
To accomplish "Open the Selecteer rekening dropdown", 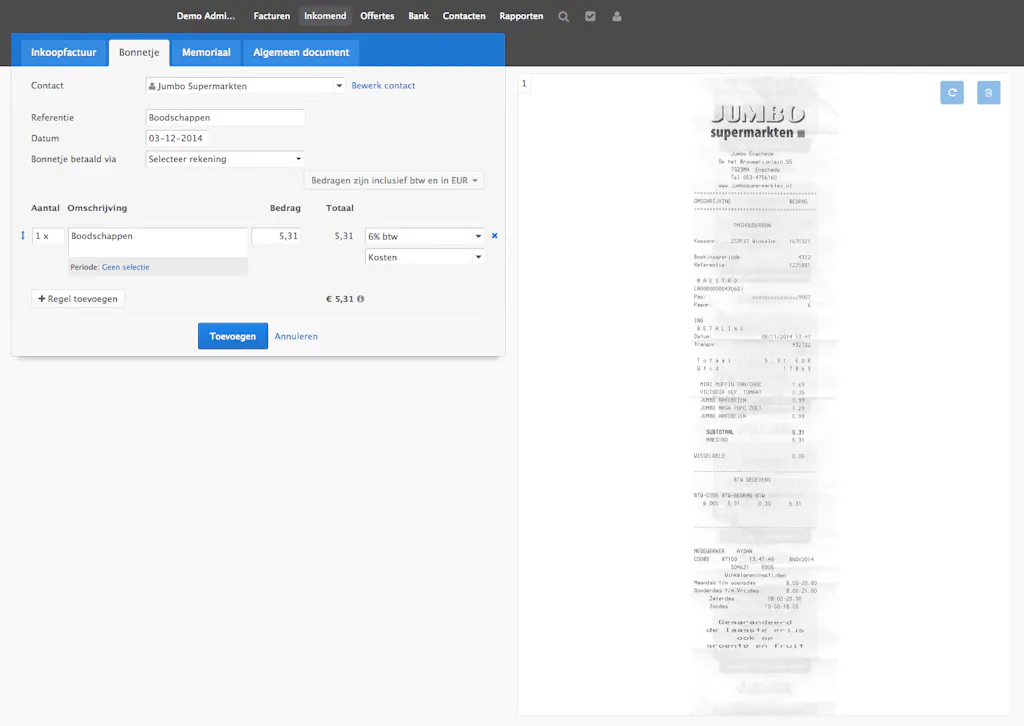I will 225,159.
